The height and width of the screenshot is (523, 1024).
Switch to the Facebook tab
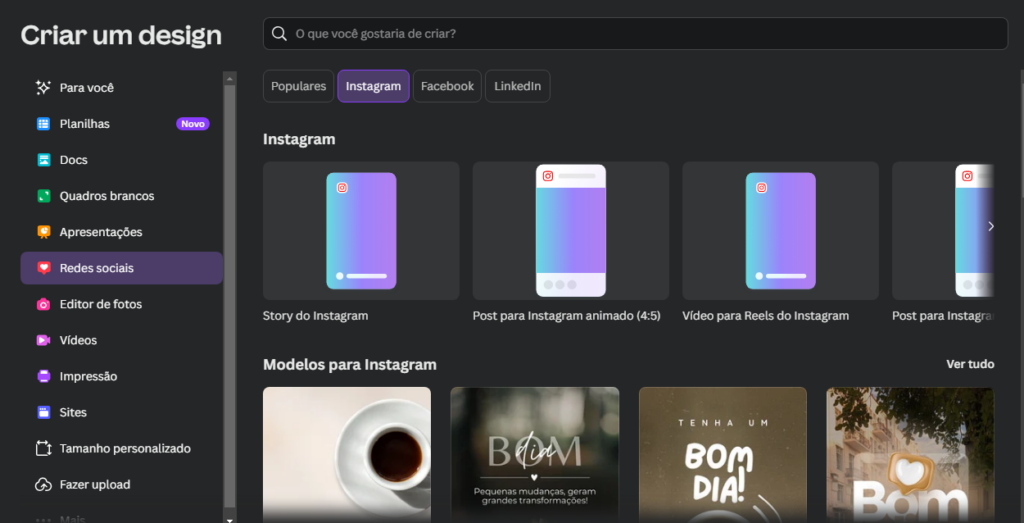click(447, 86)
